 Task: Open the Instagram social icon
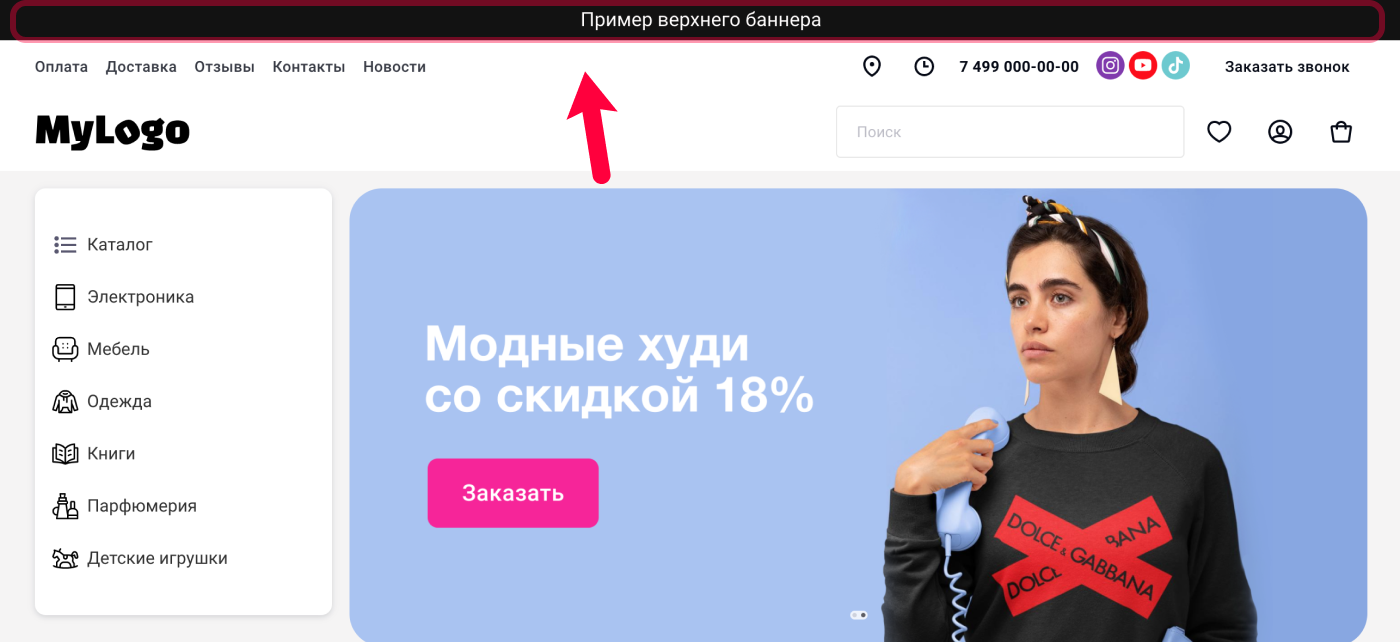pos(1110,66)
